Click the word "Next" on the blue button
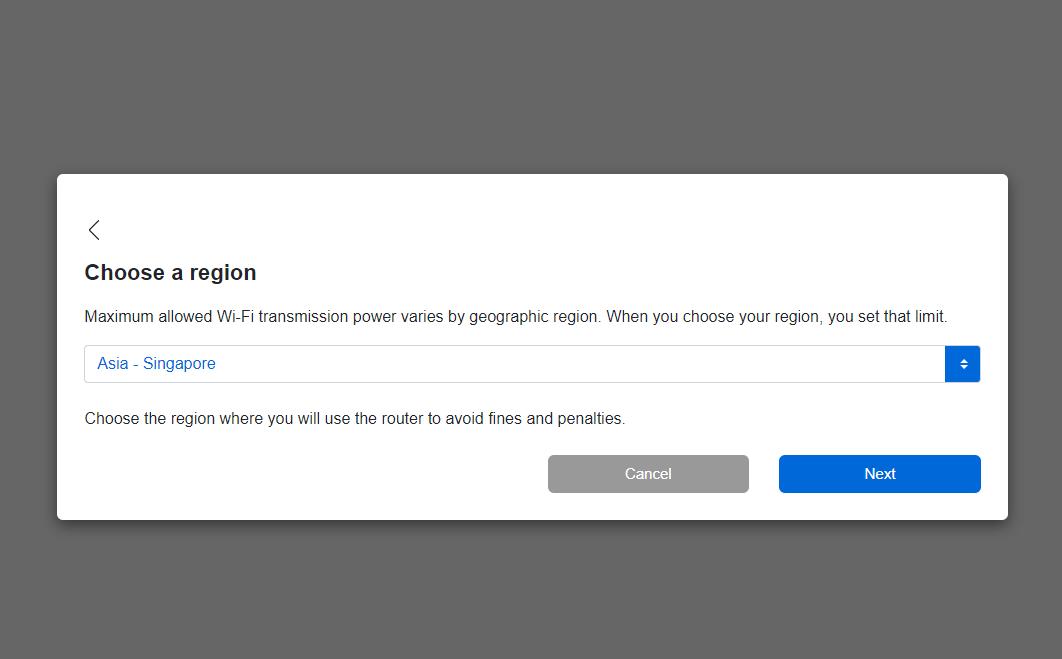Viewport: 1062px width, 659px height. point(880,474)
